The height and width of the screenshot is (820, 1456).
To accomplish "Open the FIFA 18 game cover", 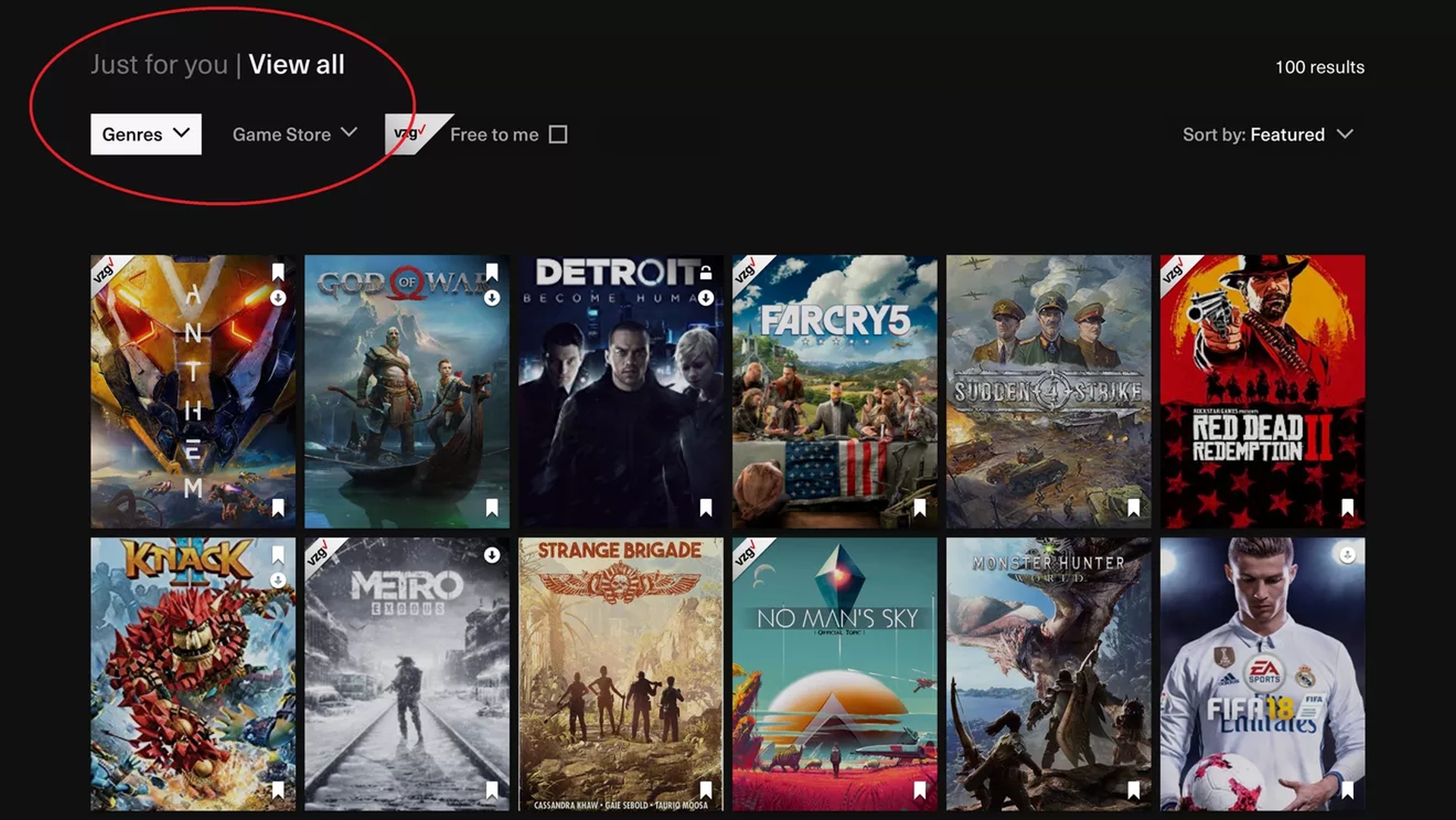I will coord(1263,674).
